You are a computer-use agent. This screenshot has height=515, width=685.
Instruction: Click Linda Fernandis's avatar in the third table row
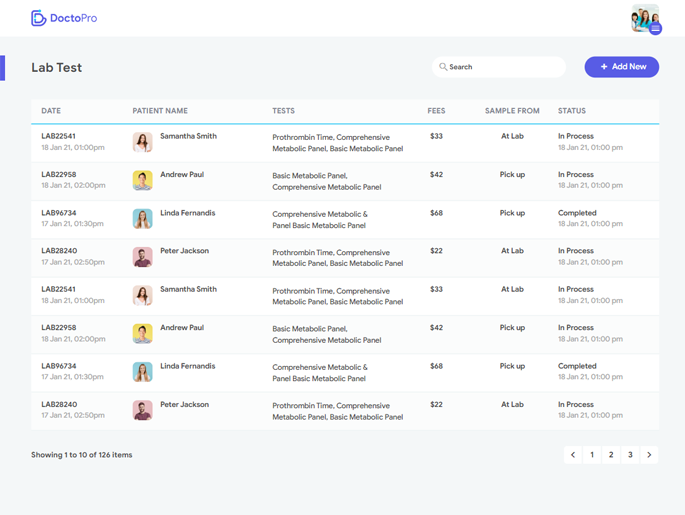(x=142, y=219)
